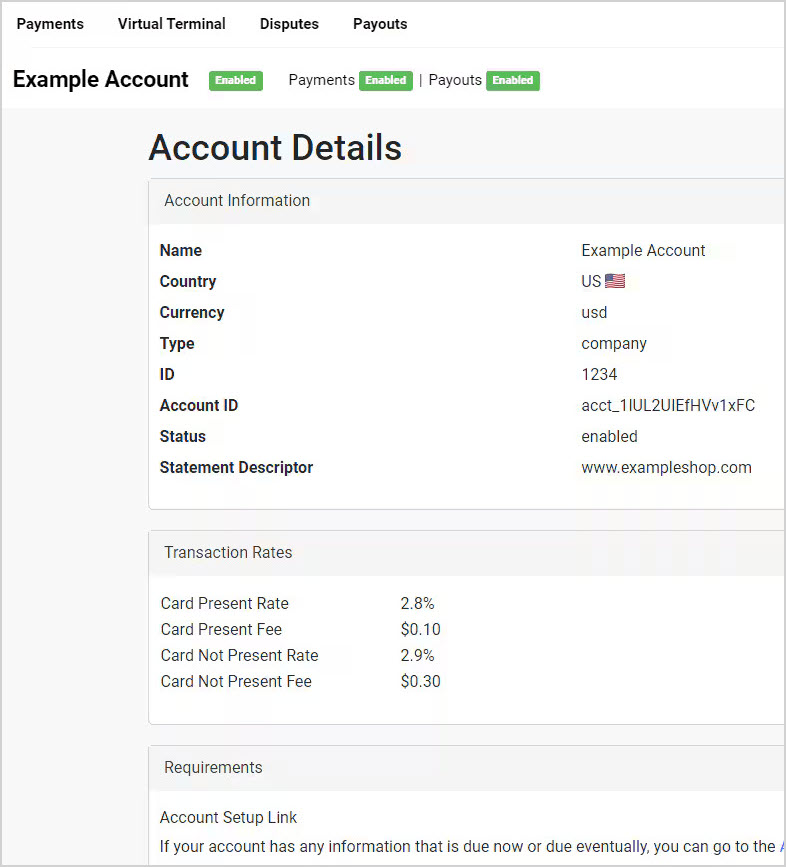Click the Card Present Rate 2.8% value
Viewport: 786px width, 867px height.
point(417,604)
